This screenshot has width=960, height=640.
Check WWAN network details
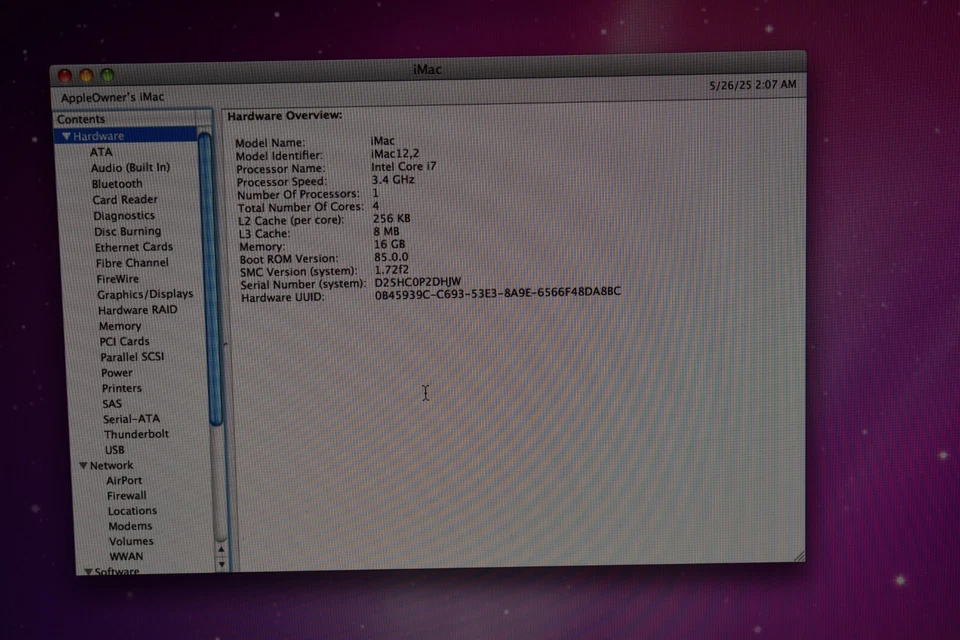[126, 556]
